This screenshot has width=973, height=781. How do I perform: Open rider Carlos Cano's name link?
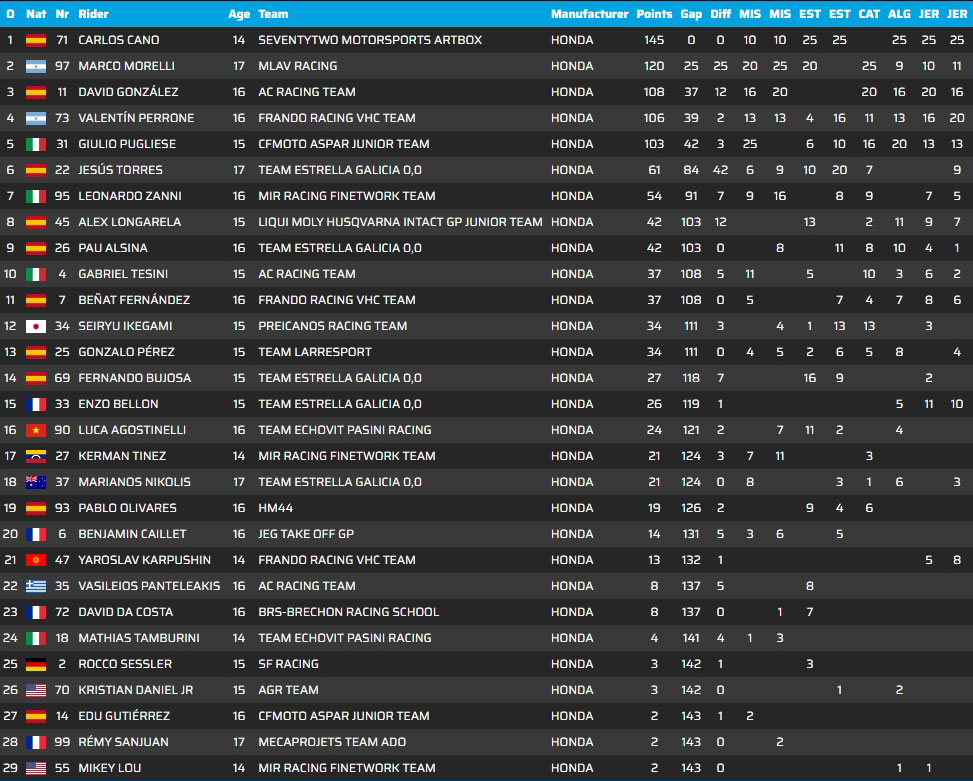118,40
